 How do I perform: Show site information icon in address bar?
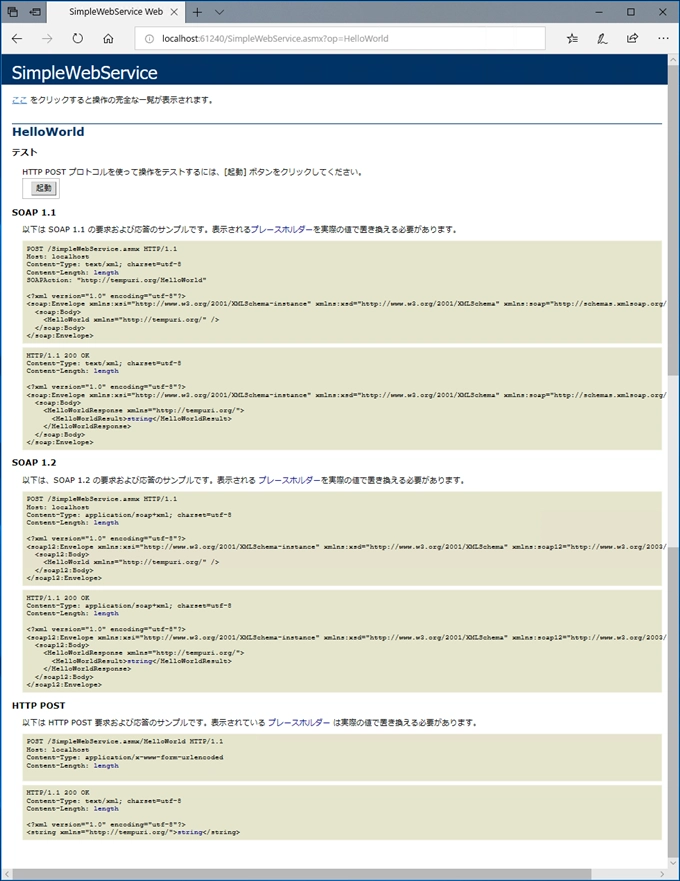coord(149,39)
